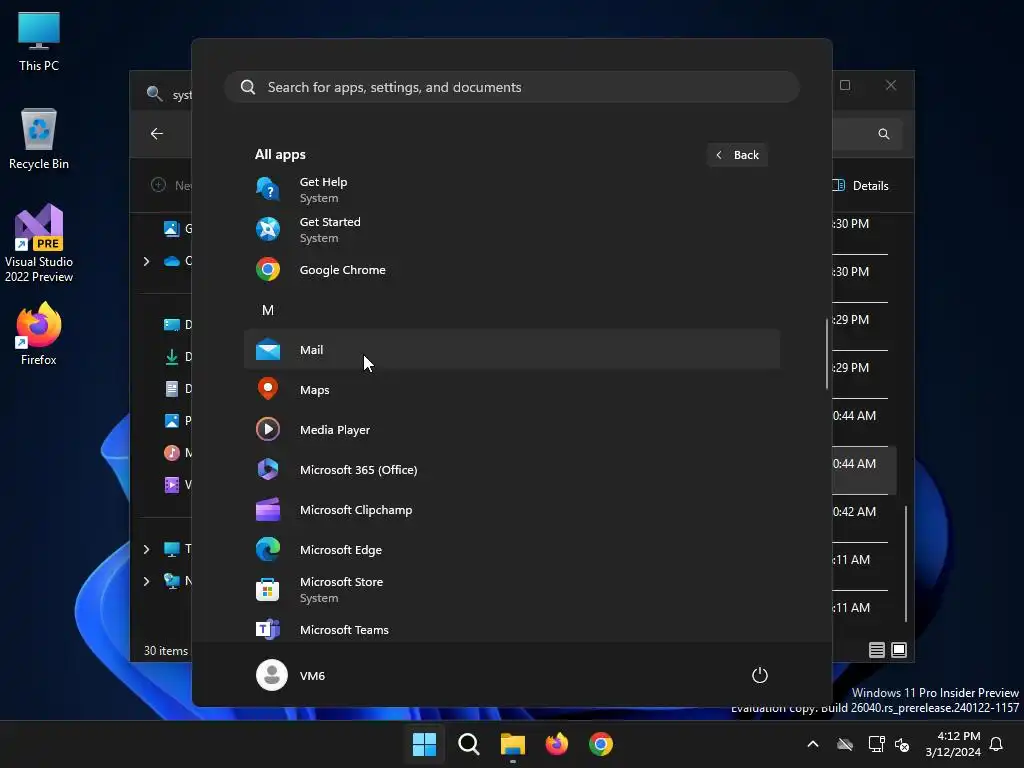Click the Windows Start button on taskbar
Image resolution: width=1024 pixels, height=768 pixels.
(x=424, y=744)
